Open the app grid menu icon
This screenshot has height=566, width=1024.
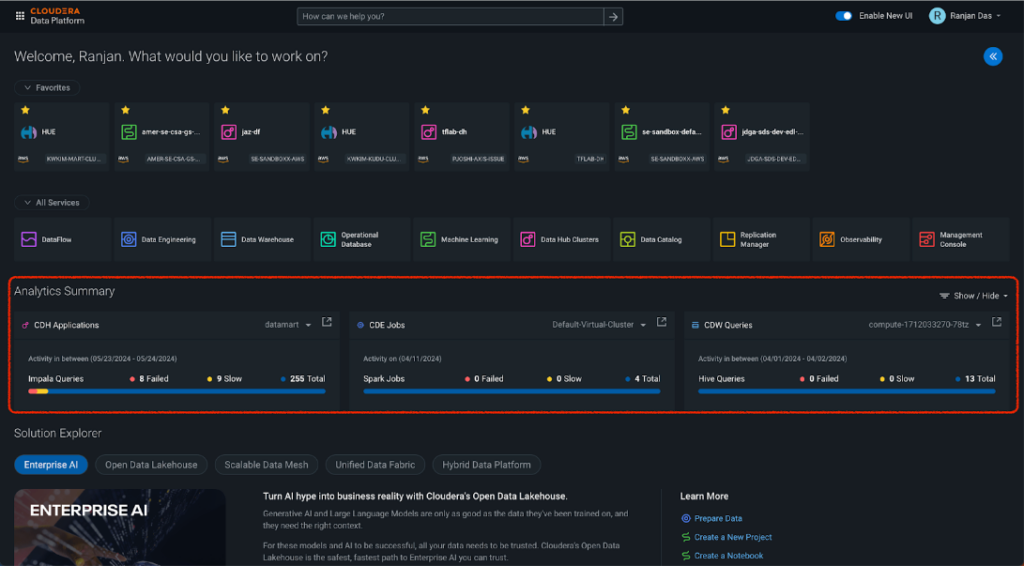pyautogui.click(x=20, y=16)
